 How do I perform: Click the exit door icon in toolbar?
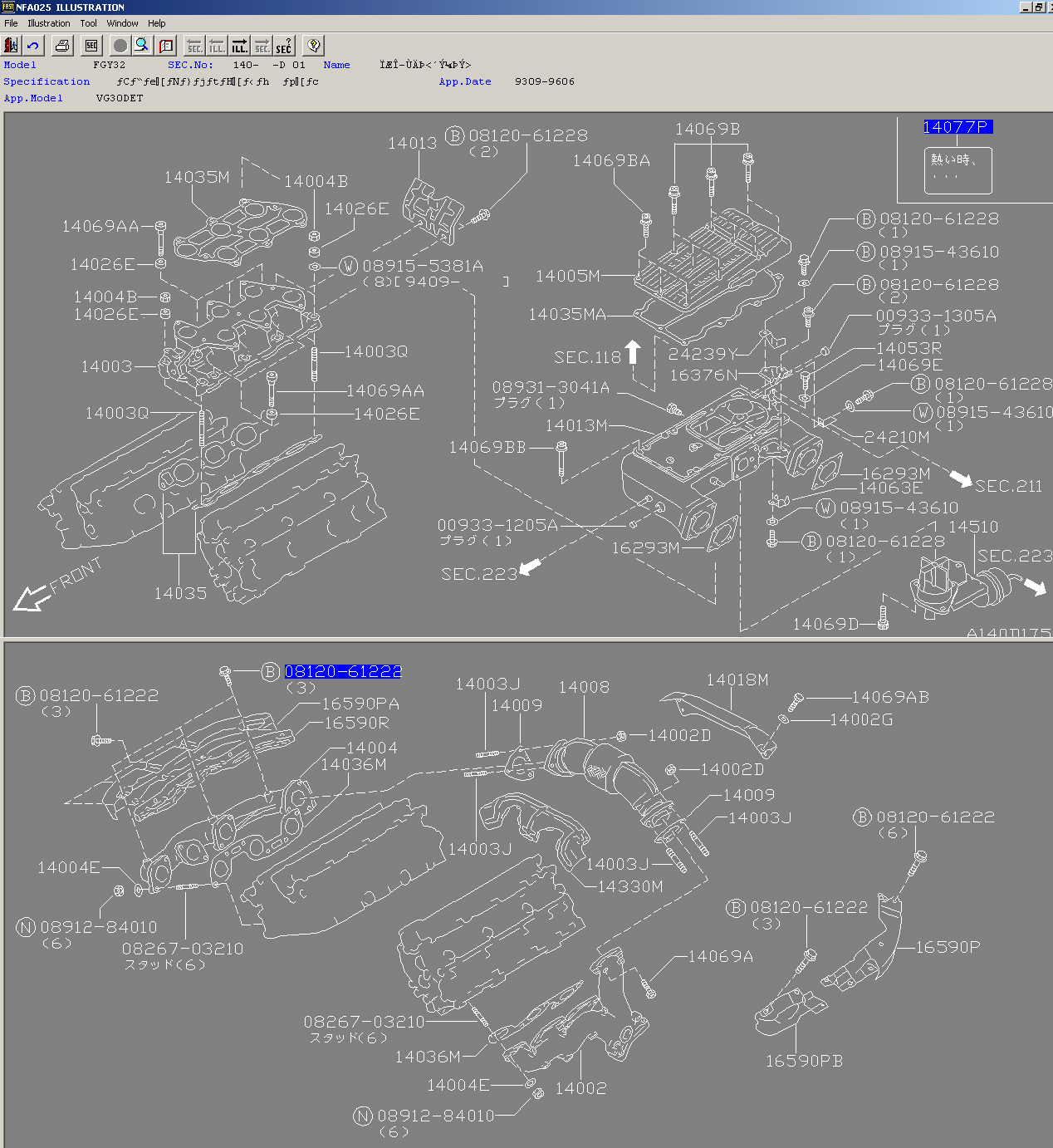click(x=12, y=46)
